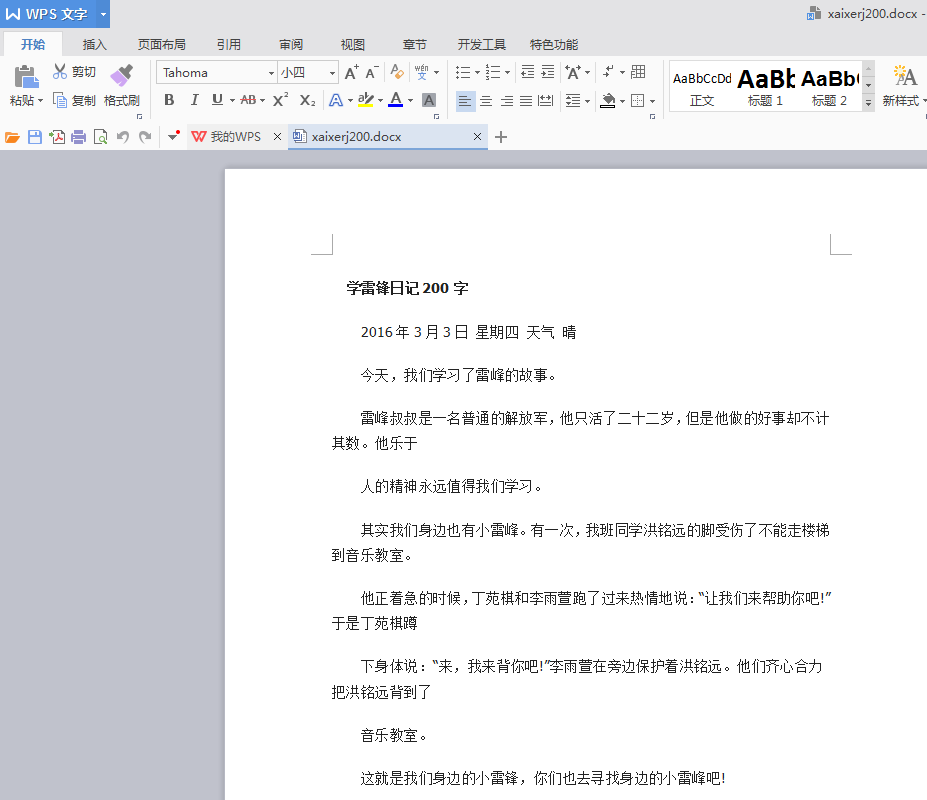Switch to the 插入 (Insert) ribbon tab

pyautogui.click(x=95, y=45)
